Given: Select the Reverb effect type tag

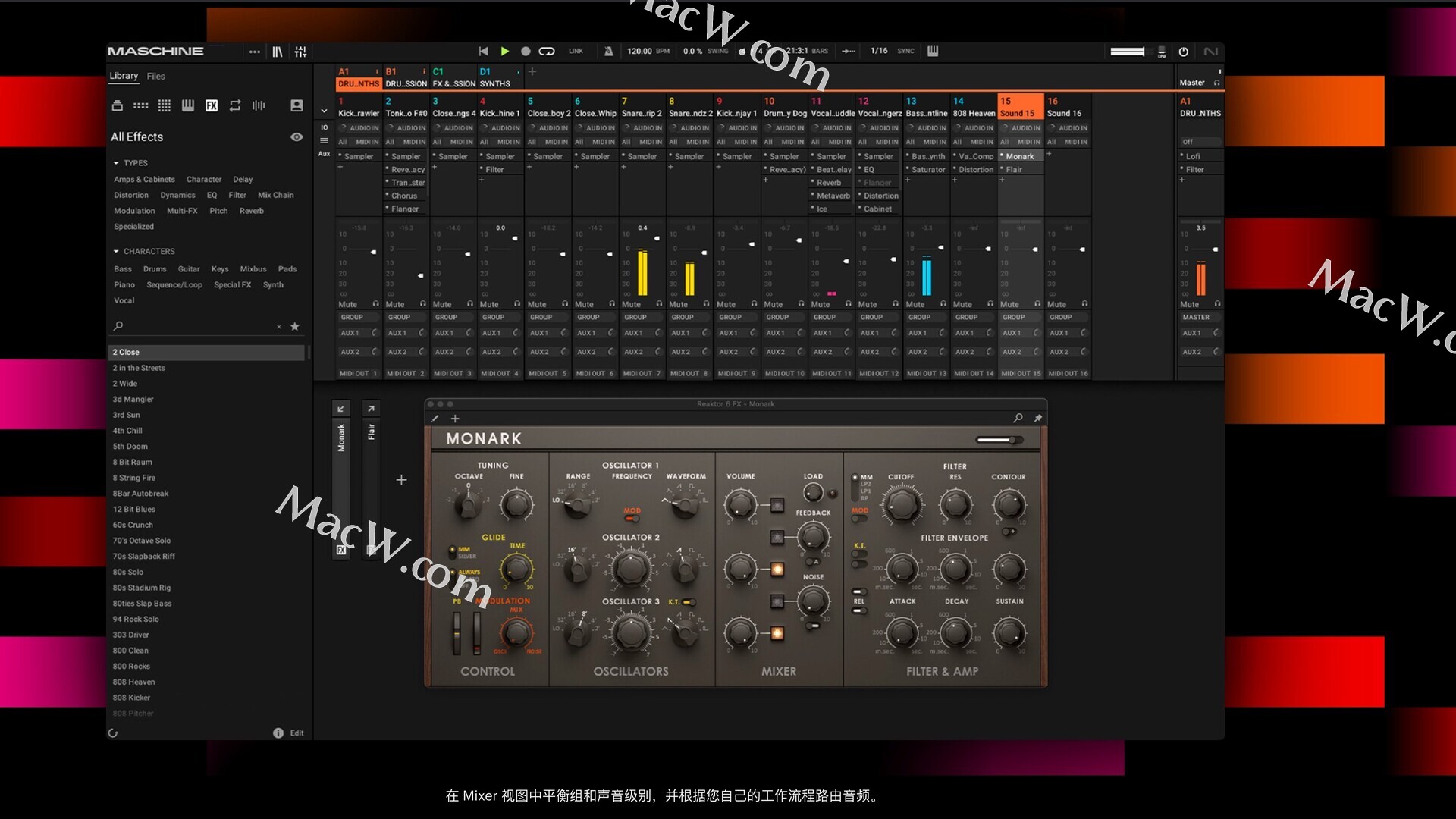Looking at the screenshot, I should coord(252,211).
